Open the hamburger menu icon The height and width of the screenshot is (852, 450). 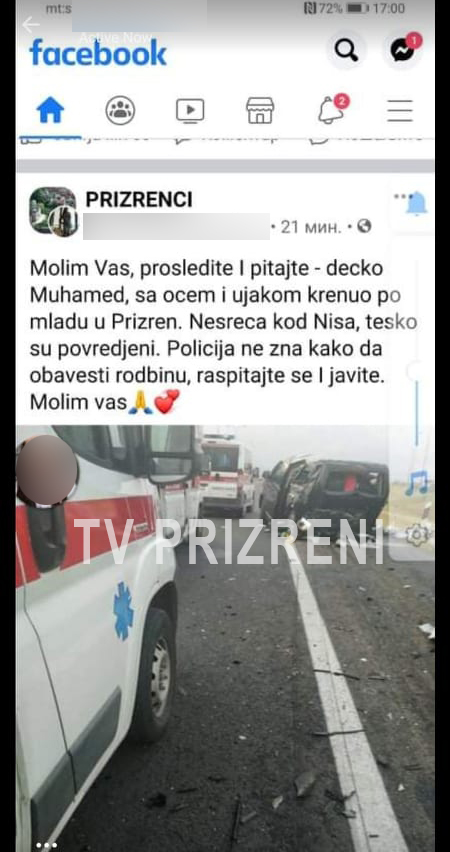[400, 111]
